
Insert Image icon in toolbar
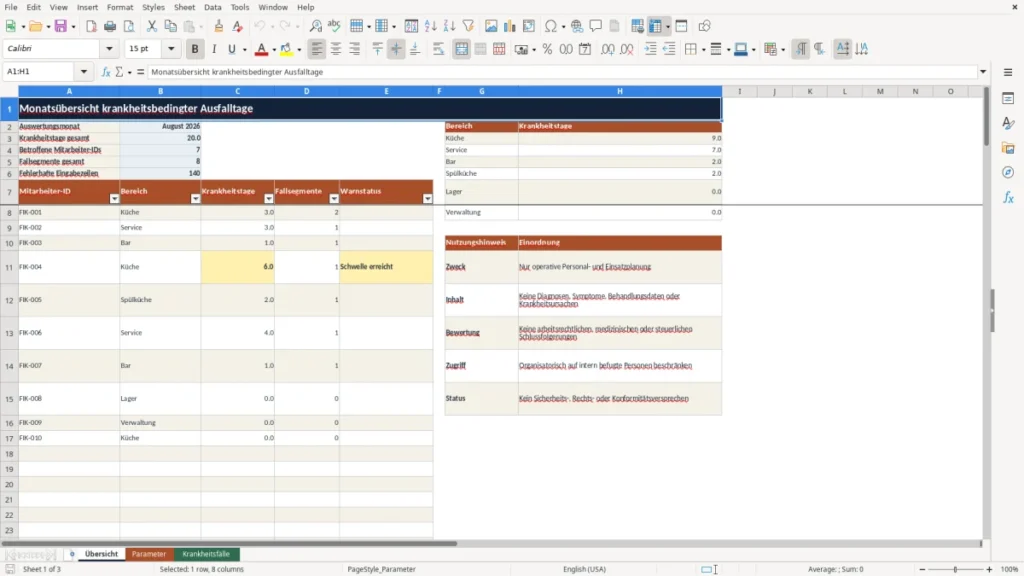[x=491, y=26]
